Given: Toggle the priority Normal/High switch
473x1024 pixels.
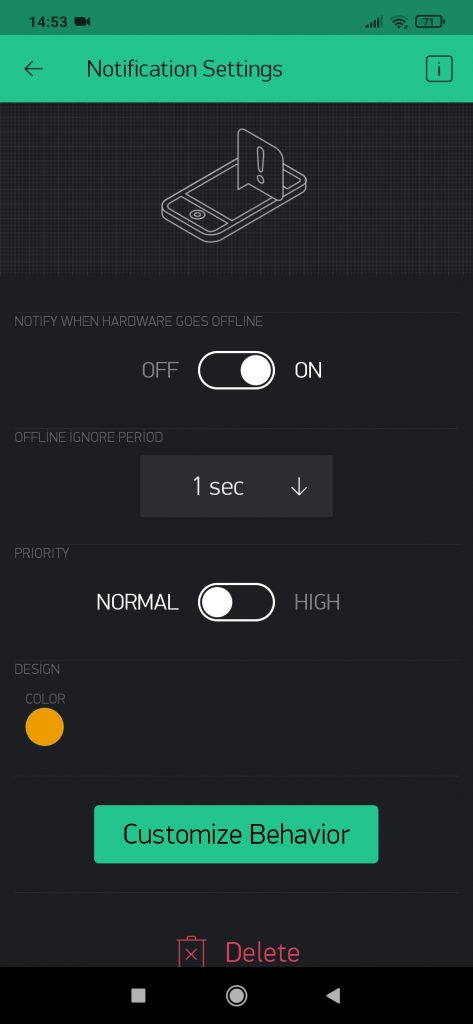Looking at the screenshot, I should 236,602.
